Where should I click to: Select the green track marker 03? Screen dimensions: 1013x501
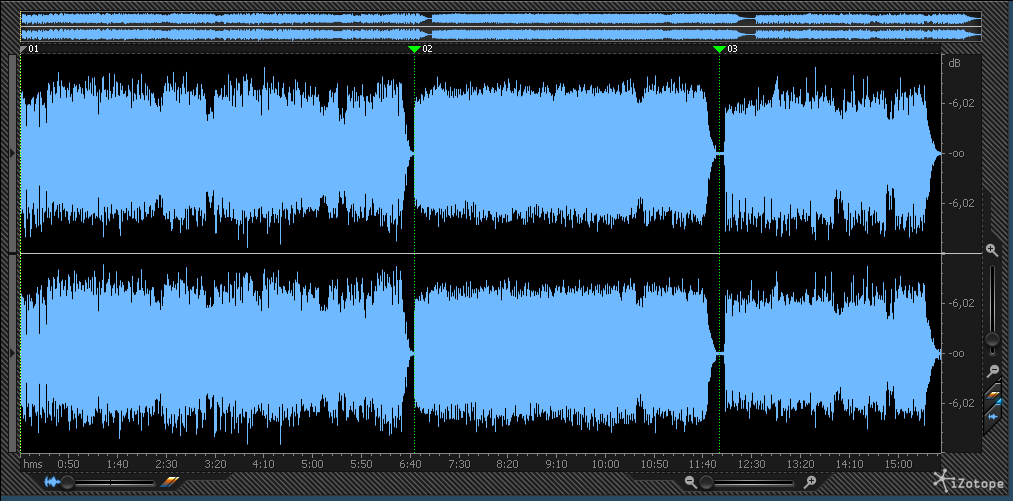pyautogui.click(x=719, y=48)
